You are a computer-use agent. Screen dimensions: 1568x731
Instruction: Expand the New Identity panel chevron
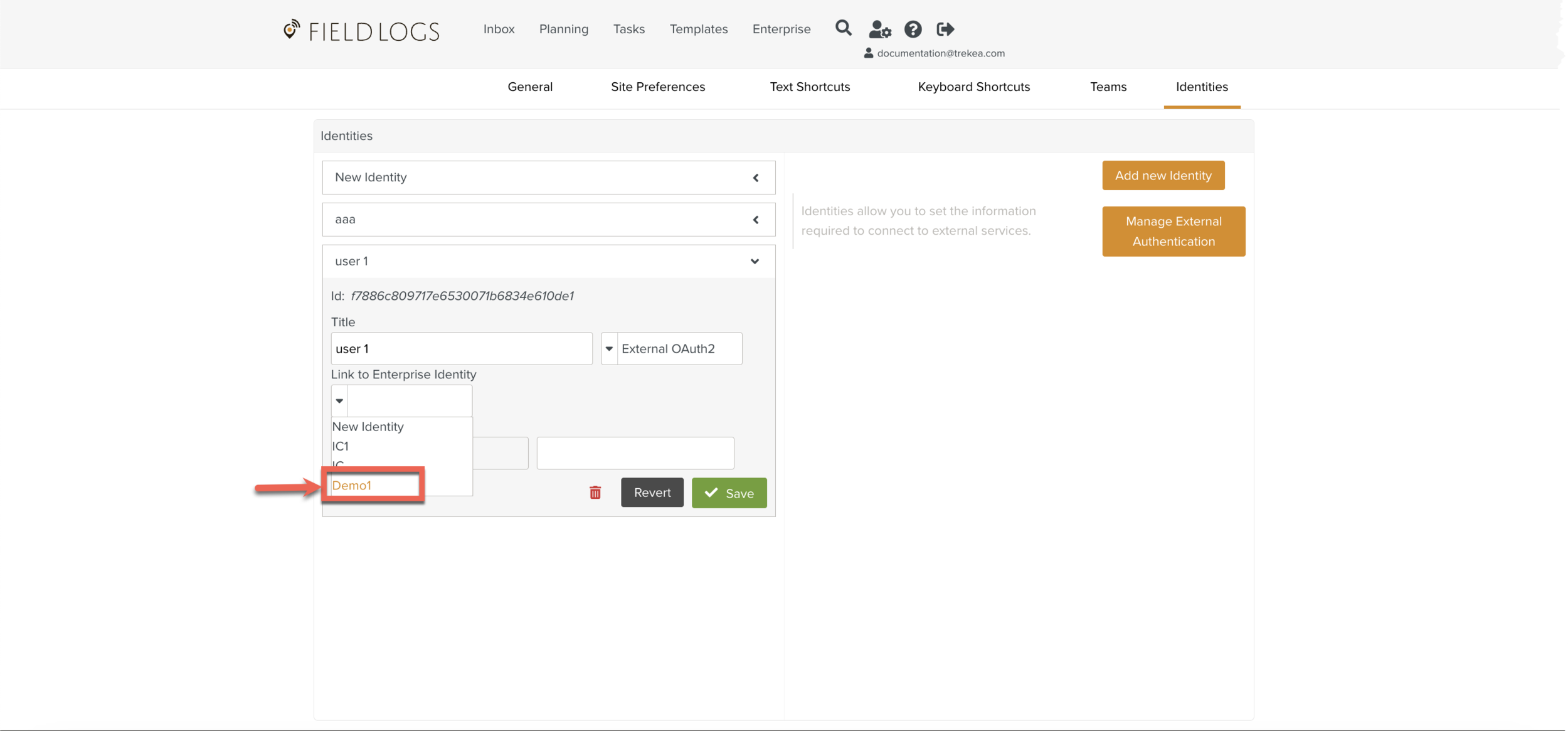coord(755,178)
